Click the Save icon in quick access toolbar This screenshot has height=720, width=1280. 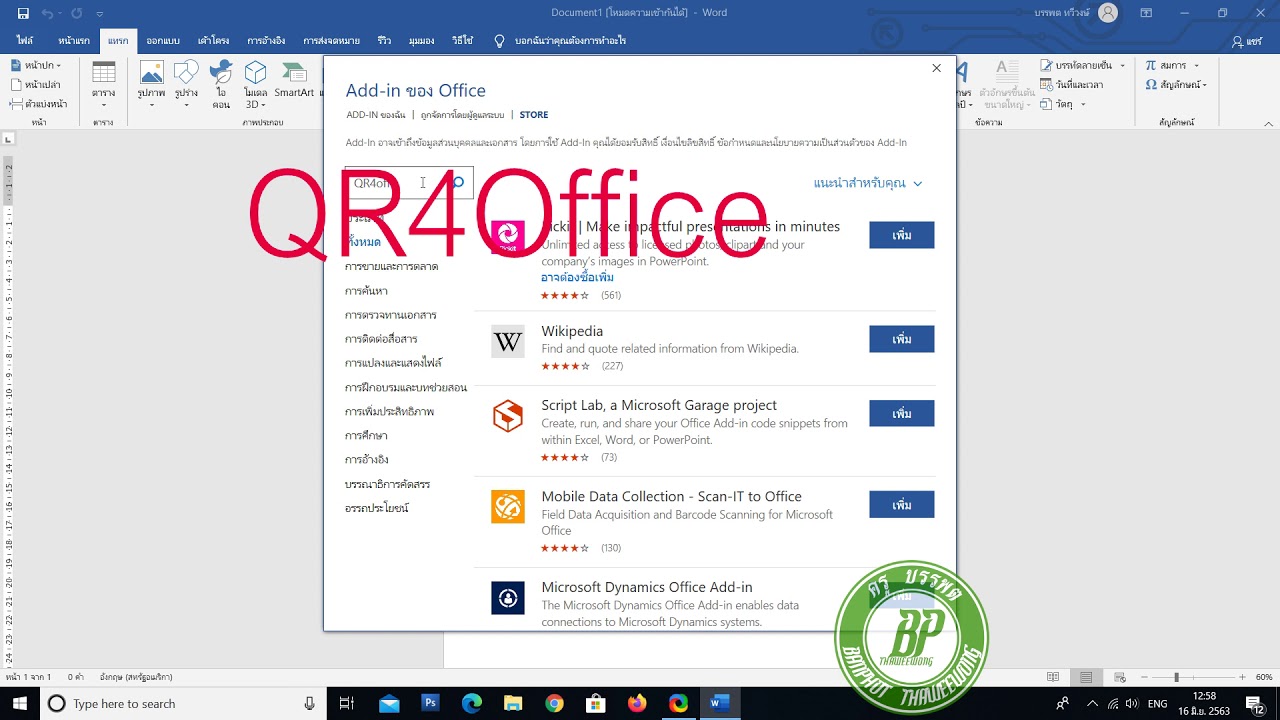(22, 13)
